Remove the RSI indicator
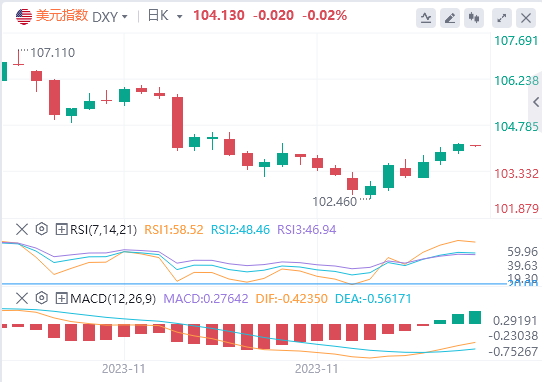Viewport: 542px width, 382px height. [x=22, y=229]
